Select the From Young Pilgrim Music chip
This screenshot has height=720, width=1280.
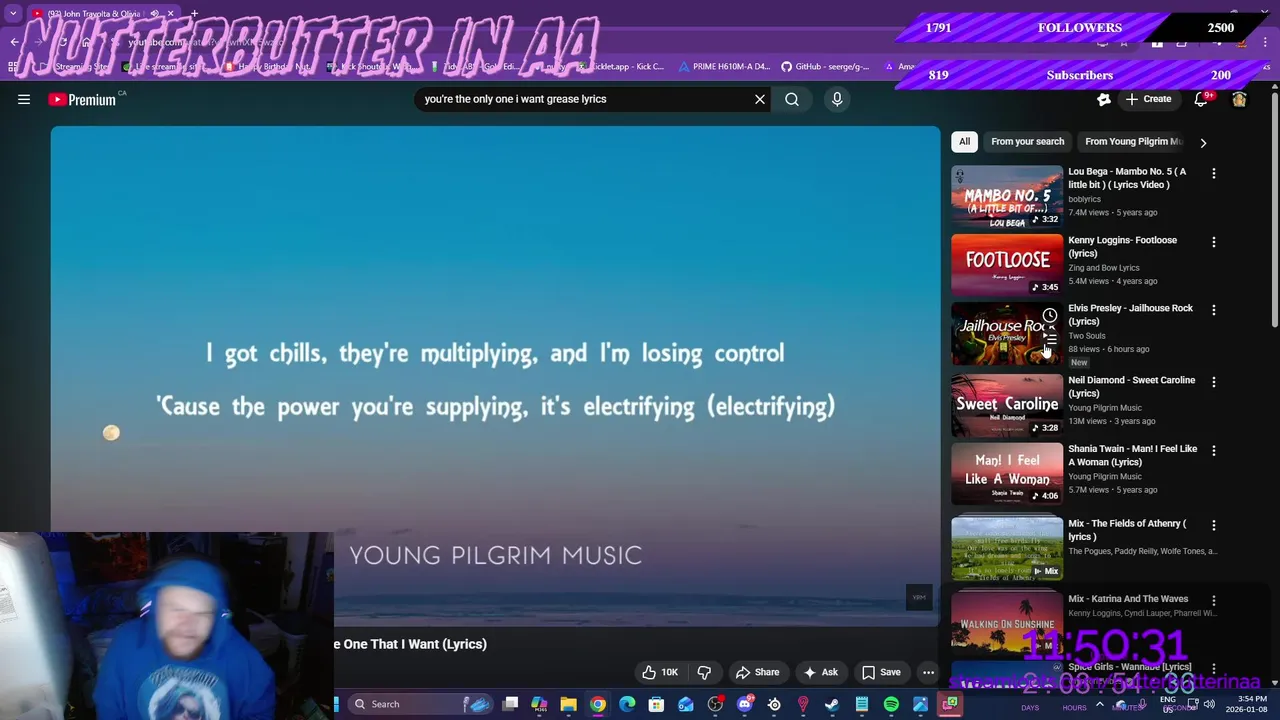(1133, 142)
